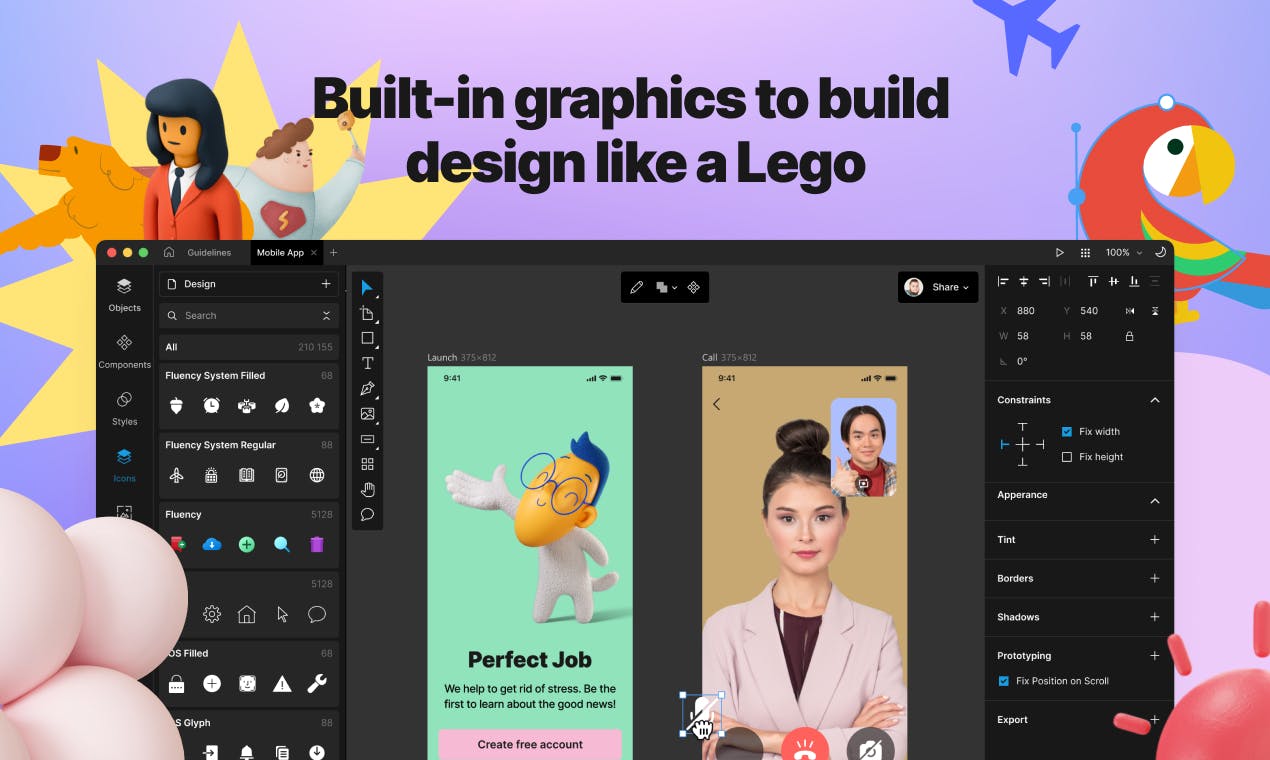Click align top icon
The image size is (1270, 760).
[1093, 282]
